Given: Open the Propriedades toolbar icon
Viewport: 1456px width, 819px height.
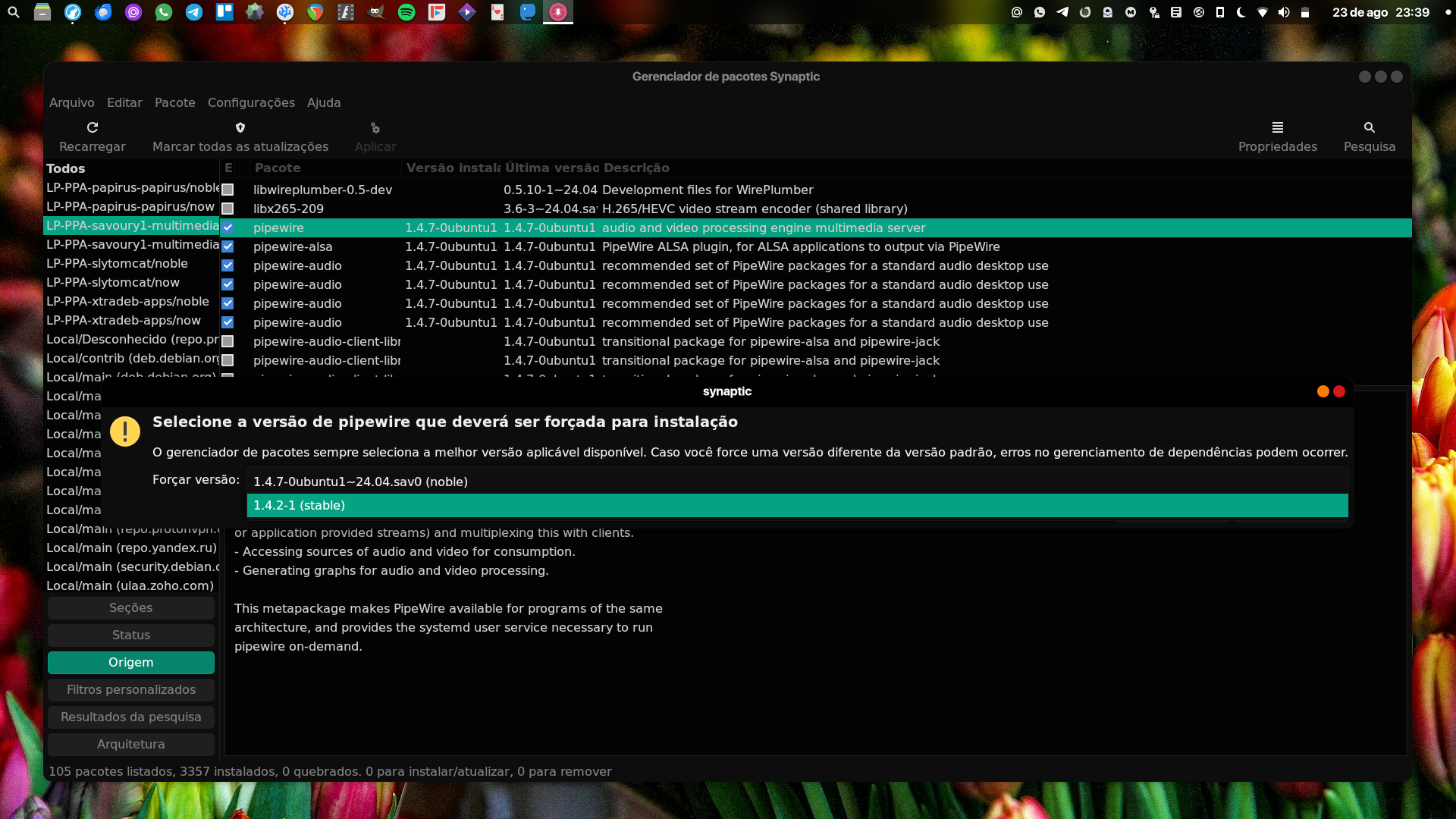Looking at the screenshot, I should 1277,127.
